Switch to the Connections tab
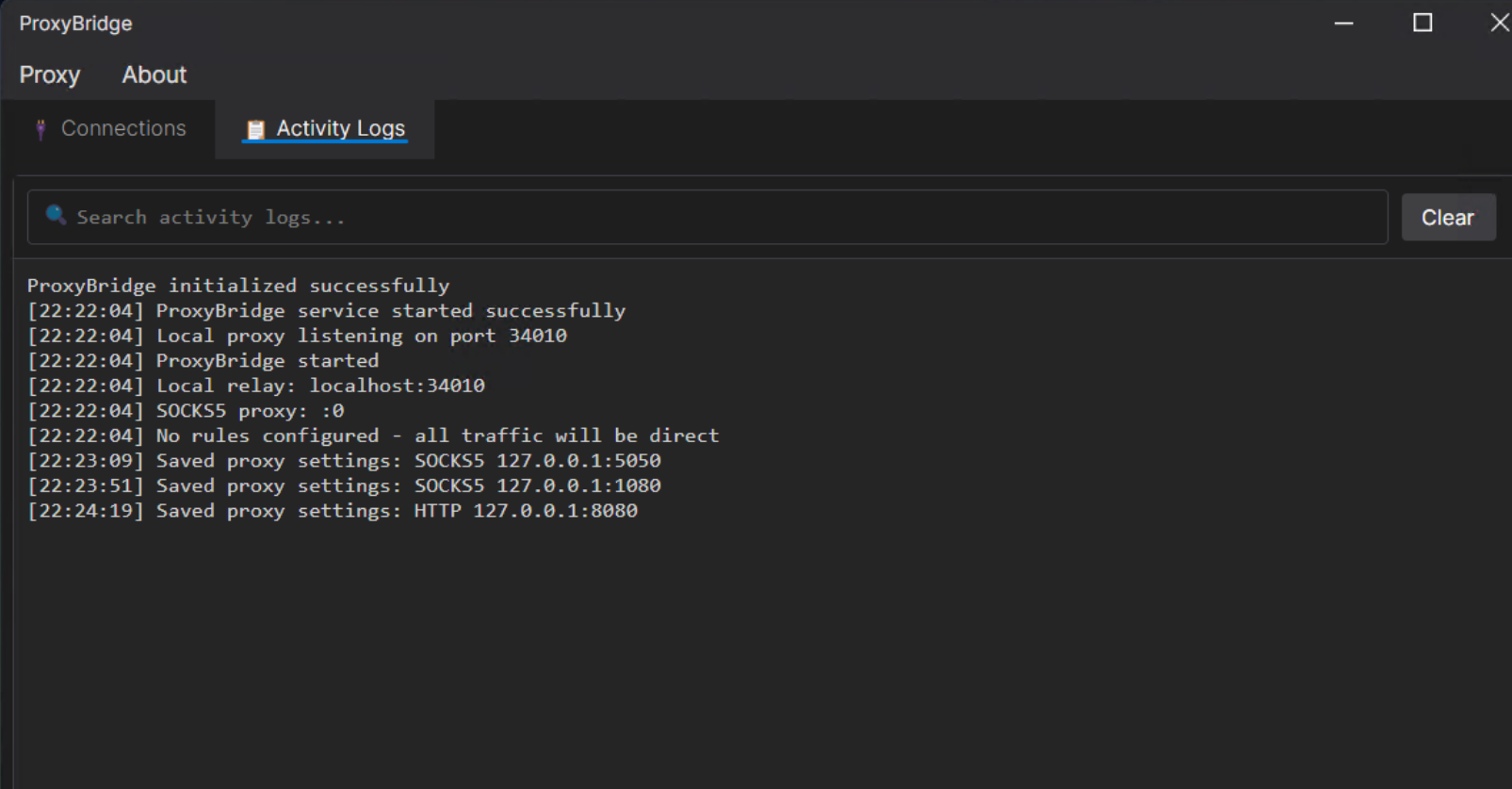This screenshot has height=789, width=1512. [x=109, y=128]
